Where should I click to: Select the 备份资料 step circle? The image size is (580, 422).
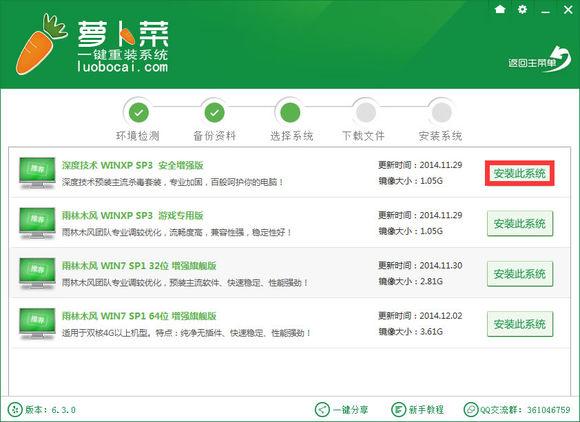point(215,112)
